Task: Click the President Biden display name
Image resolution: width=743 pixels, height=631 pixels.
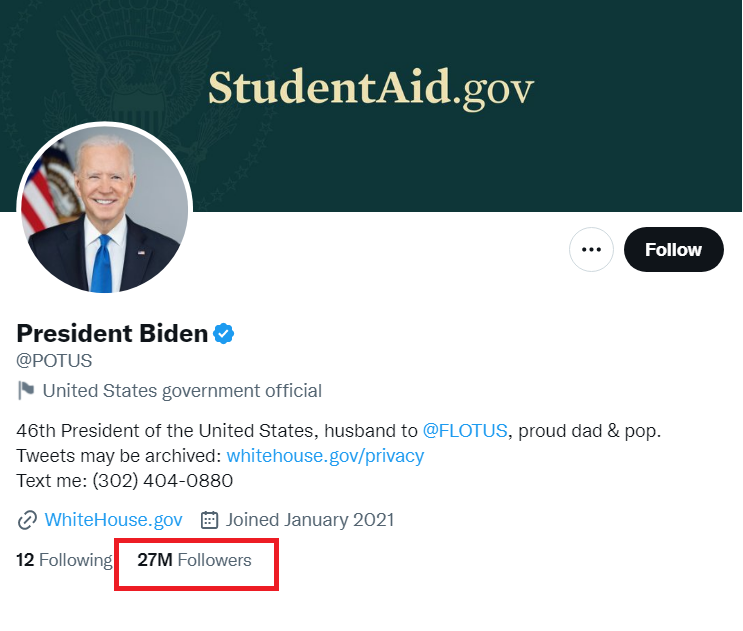Action: (112, 333)
